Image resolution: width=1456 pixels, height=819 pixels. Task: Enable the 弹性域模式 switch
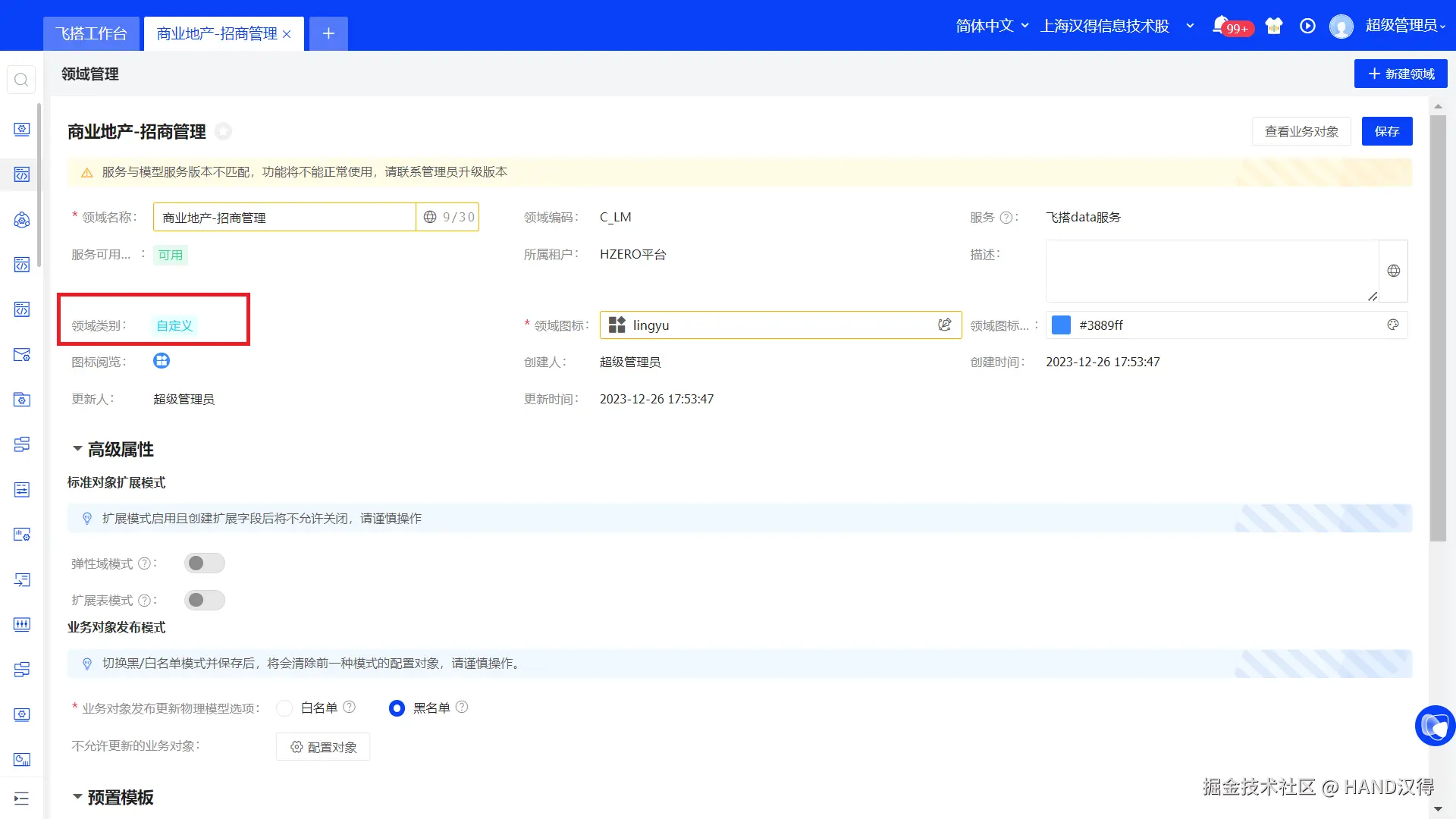[x=204, y=563]
